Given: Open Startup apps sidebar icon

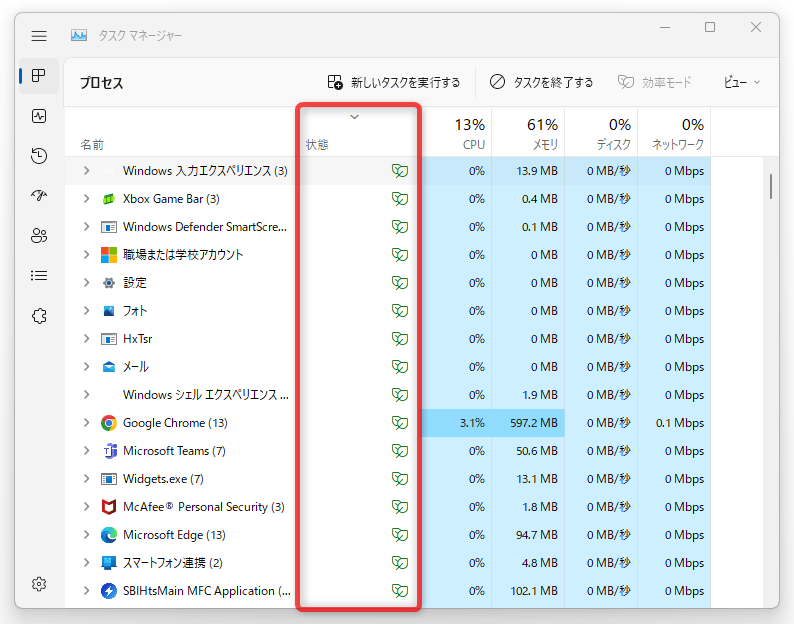Looking at the screenshot, I should [x=39, y=196].
